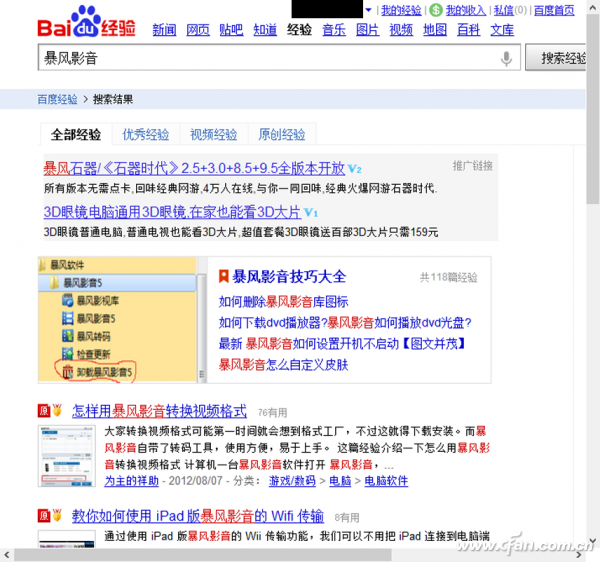Viewport: 600px width, 562px height.
Task: Open 怎样用暴风影音转换视频格式 result title
Action: pyautogui.click(x=159, y=411)
